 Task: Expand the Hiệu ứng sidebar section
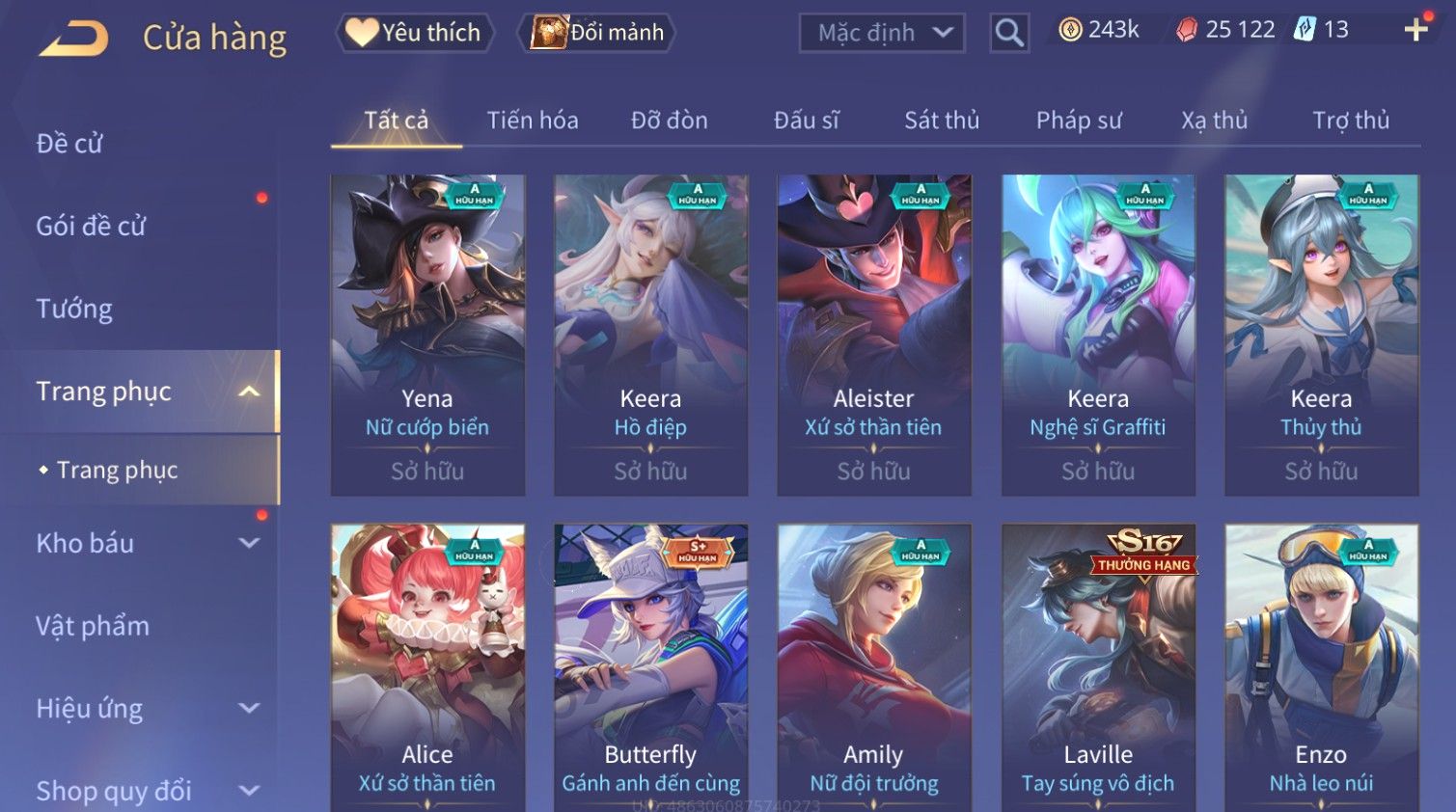click(x=249, y=708)
